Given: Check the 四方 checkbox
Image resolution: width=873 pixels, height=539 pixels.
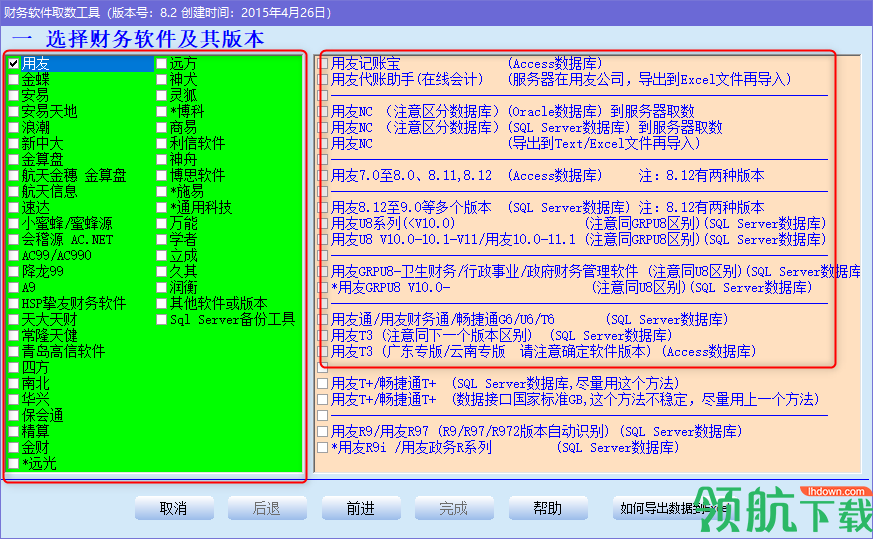Looking at the screenshot, I should coord(14,368).
